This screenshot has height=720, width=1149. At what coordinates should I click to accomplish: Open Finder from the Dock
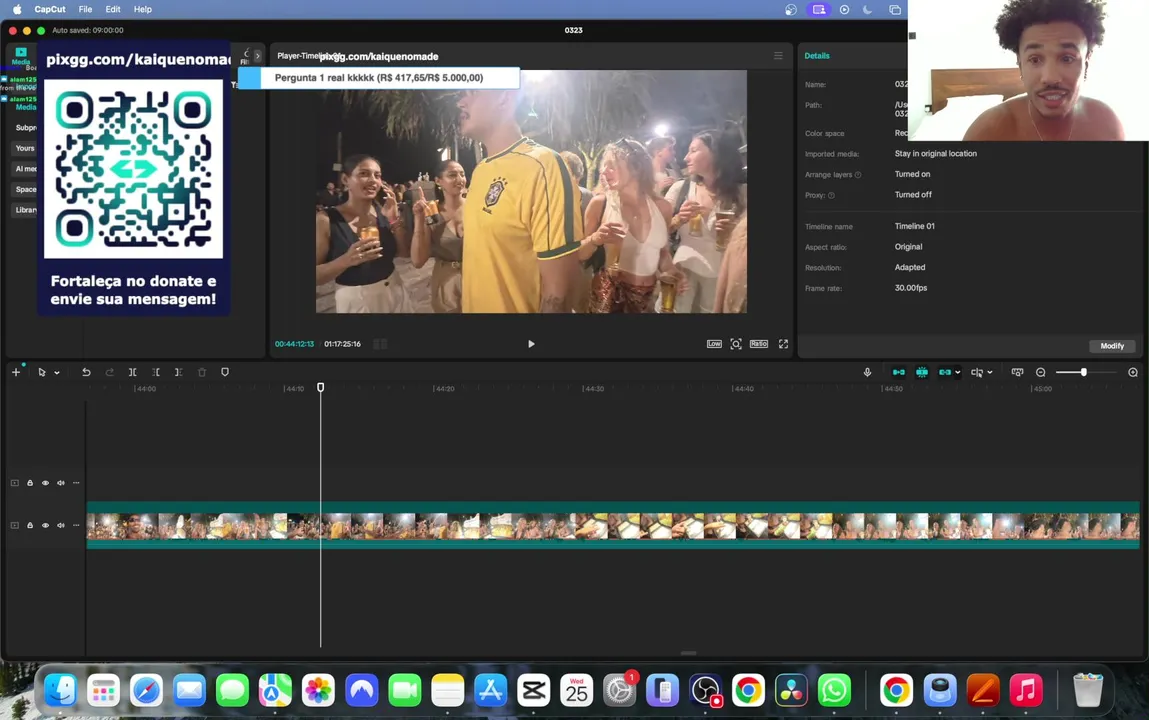60,690
